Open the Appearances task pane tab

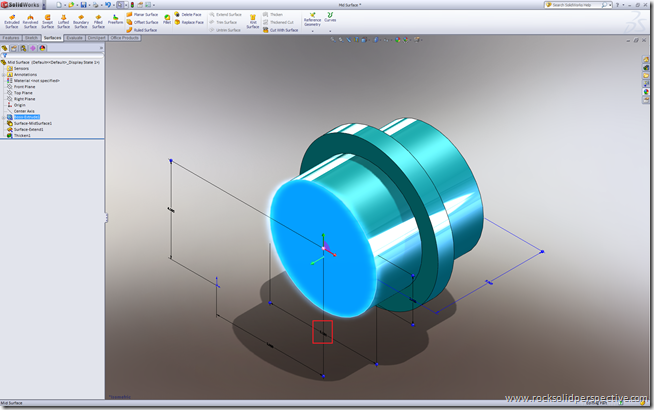pos(646,91)
